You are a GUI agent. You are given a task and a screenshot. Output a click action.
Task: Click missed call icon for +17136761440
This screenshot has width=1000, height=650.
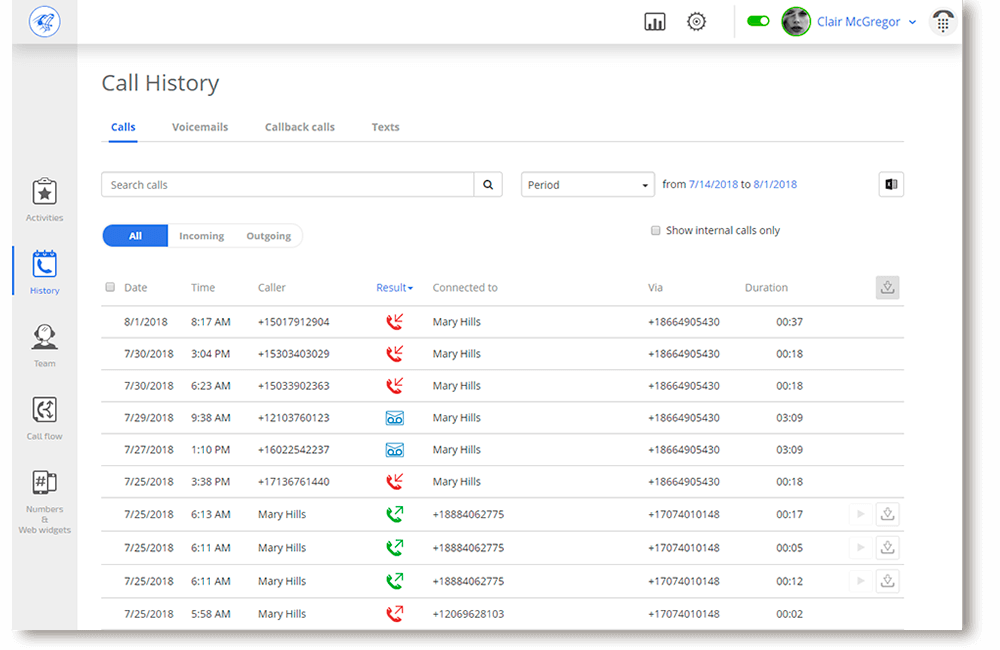[x=394, y=481]
